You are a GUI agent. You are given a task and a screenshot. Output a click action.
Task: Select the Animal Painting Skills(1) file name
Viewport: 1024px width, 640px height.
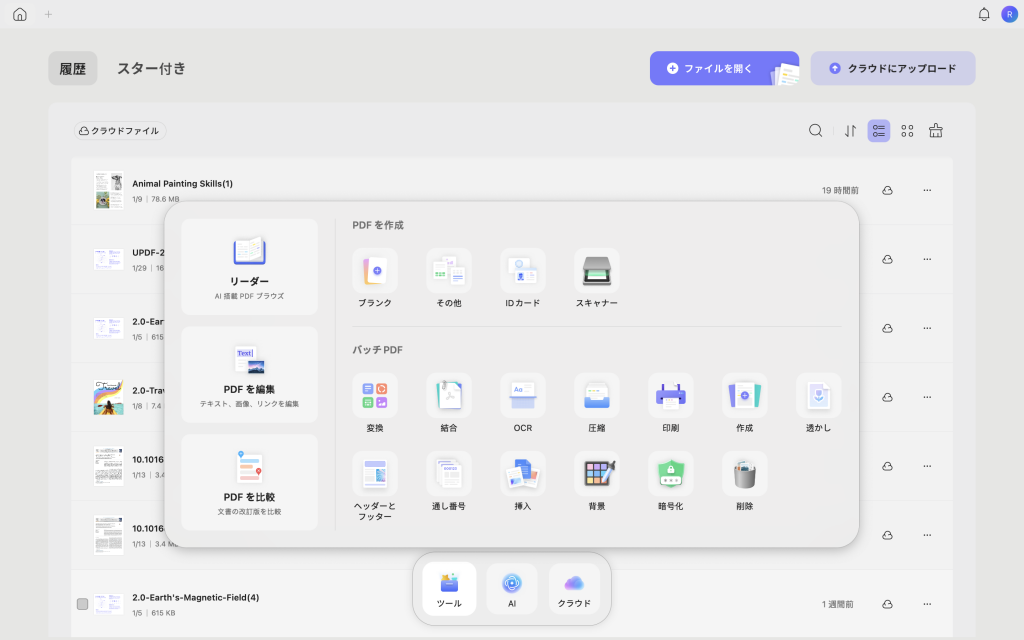click(182, 184)
